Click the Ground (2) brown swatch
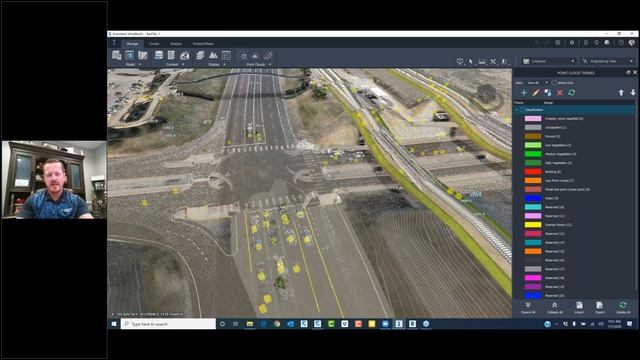Viewport: 640px width, 360px height. coord(533,136)
